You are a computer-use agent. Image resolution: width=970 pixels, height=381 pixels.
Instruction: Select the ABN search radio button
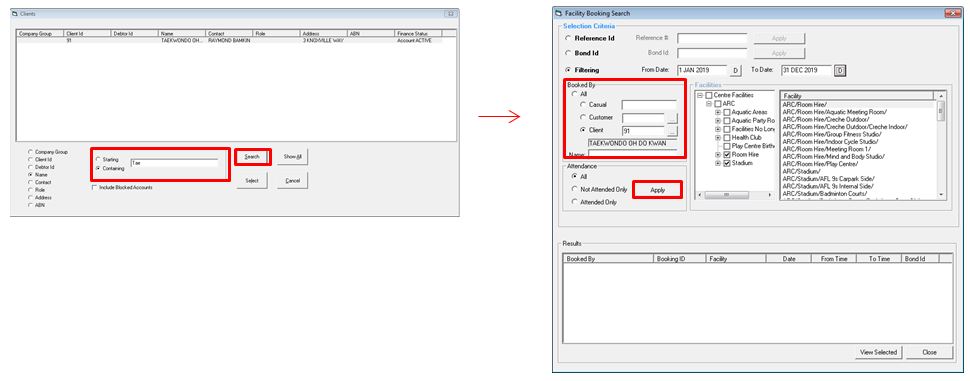pos(30,205)
